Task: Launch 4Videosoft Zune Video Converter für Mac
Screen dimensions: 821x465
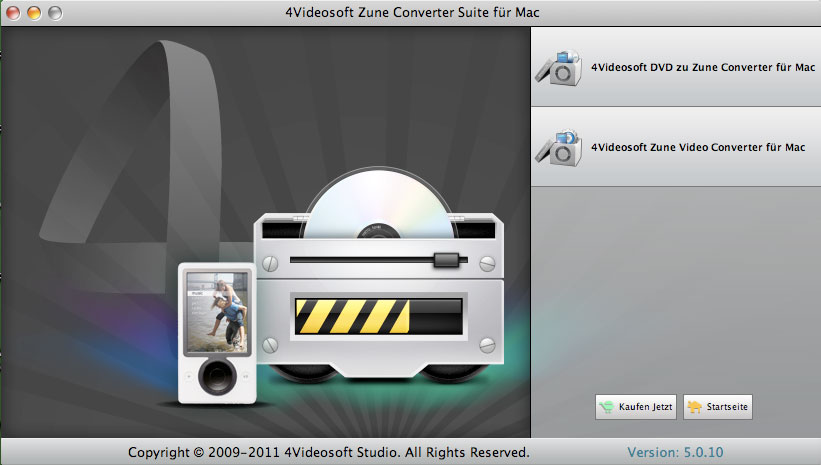Action: (697, 147)
